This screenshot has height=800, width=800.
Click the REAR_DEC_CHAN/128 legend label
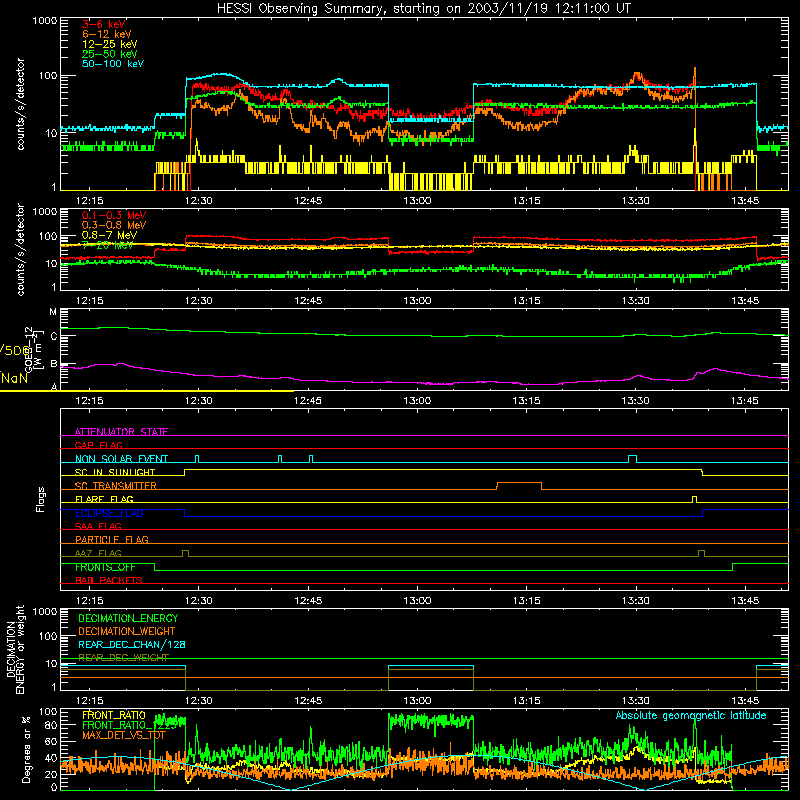click(132, 644)
